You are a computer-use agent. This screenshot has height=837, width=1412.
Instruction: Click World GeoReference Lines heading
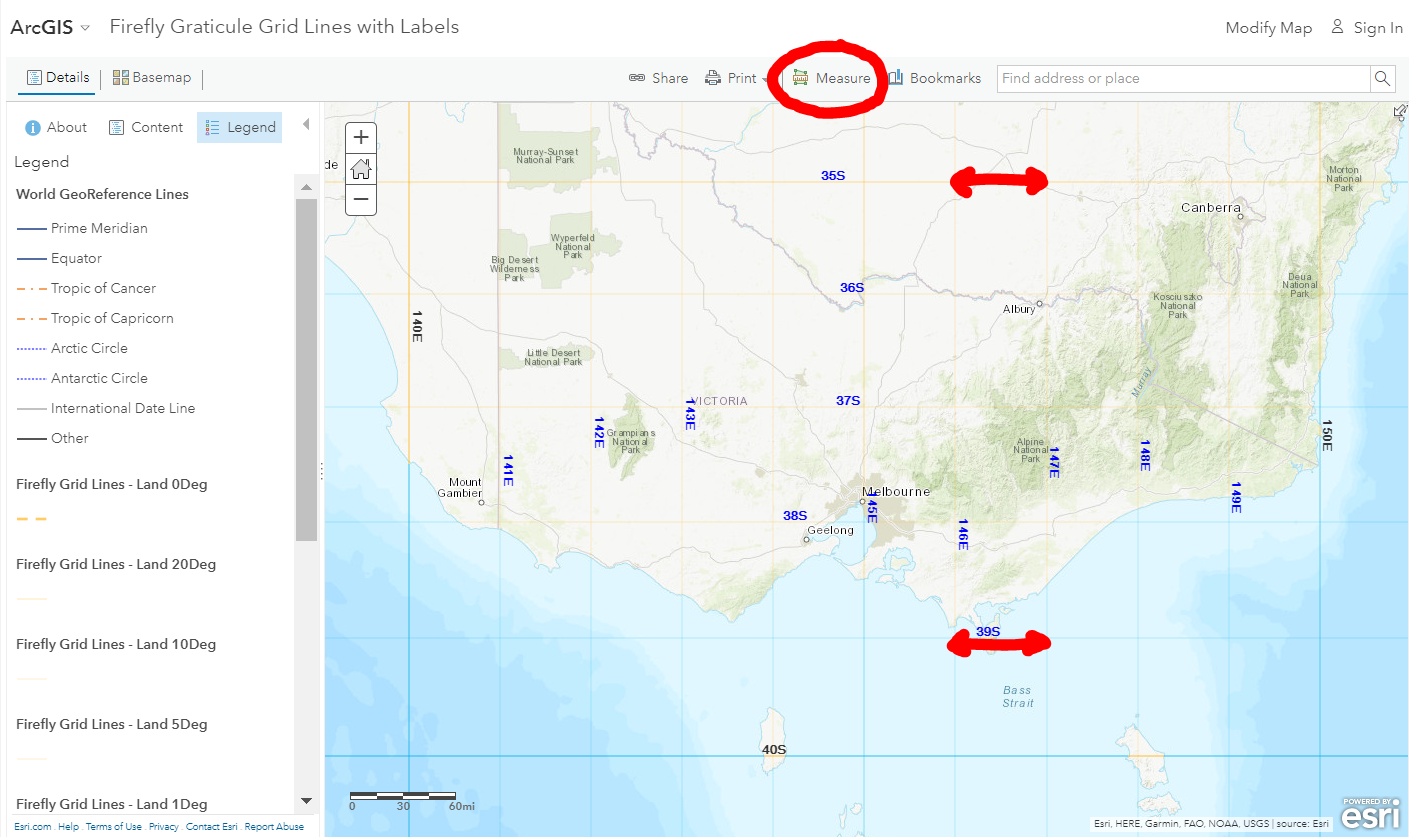tap(102, 194)
